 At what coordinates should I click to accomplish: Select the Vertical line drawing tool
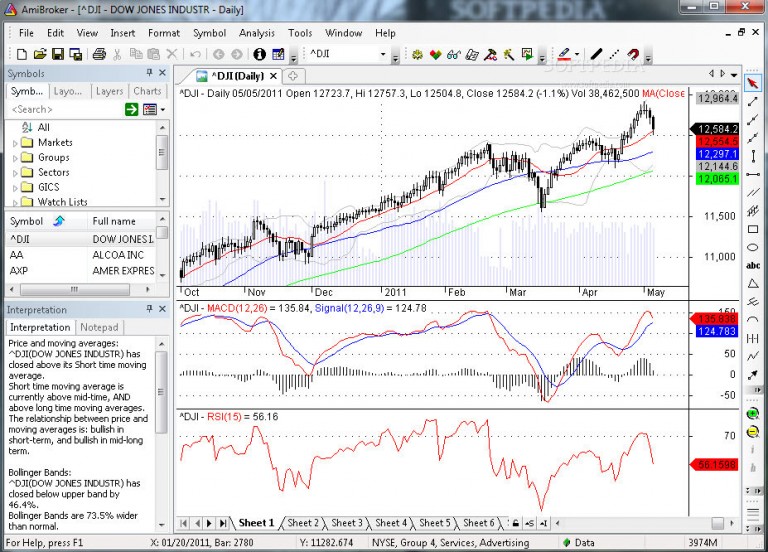(x=753, y=156)
